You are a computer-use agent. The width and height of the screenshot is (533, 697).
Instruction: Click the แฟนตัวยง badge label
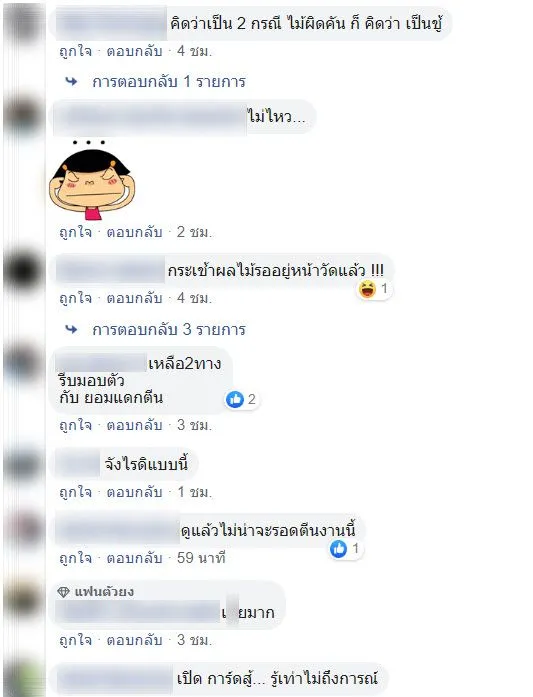[x=104, y=592]
